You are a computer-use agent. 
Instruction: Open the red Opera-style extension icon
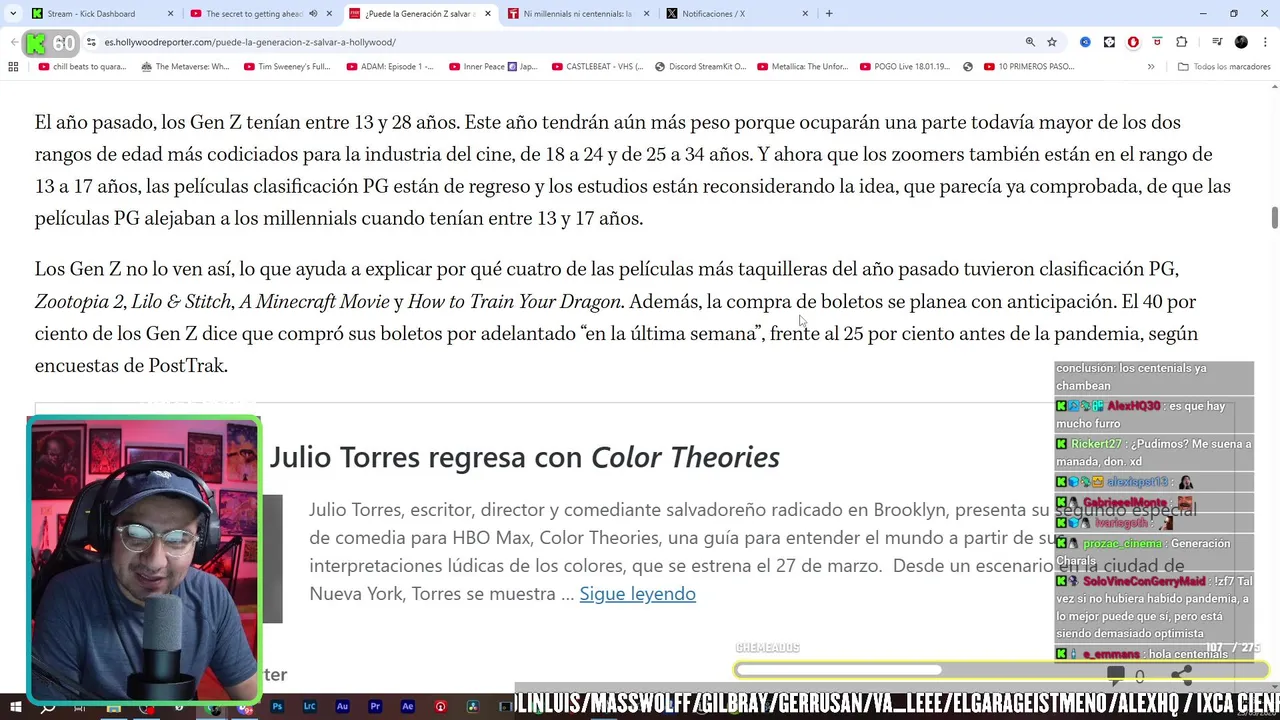point(1133,42)
